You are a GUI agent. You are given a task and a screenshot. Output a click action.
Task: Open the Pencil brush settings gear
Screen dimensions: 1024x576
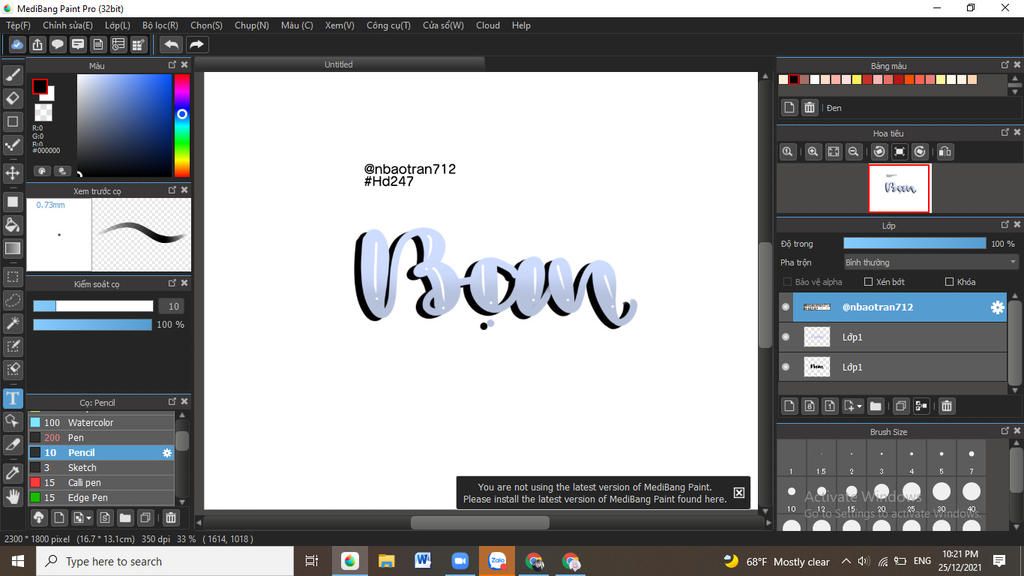167,453
